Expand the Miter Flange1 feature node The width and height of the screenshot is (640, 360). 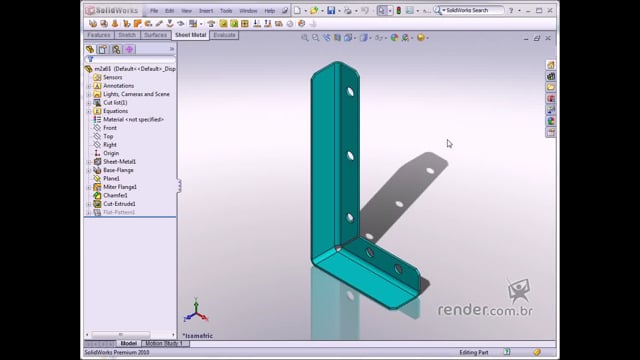89,187
